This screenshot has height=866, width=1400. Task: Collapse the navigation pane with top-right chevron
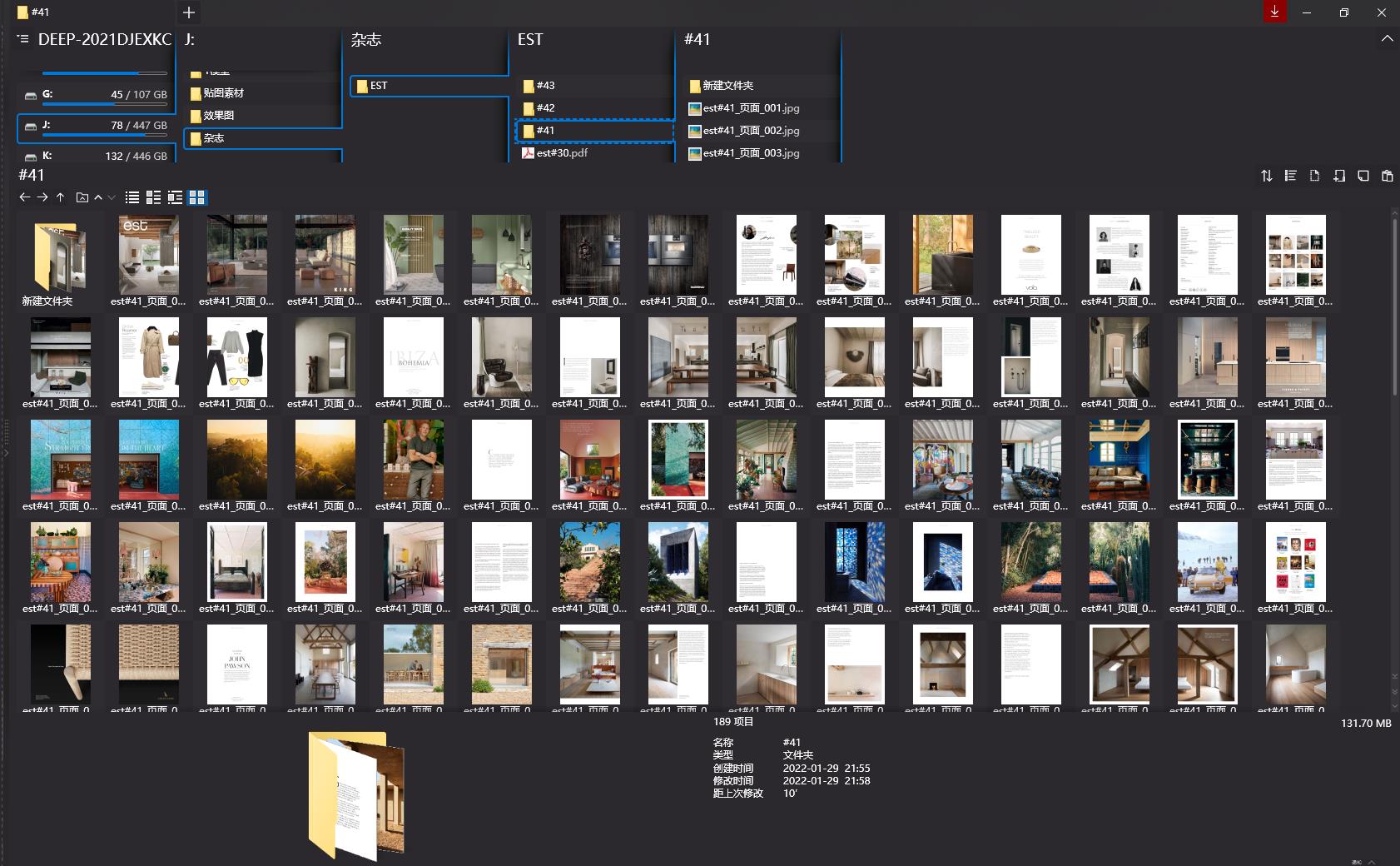[x=1387, y=39]
